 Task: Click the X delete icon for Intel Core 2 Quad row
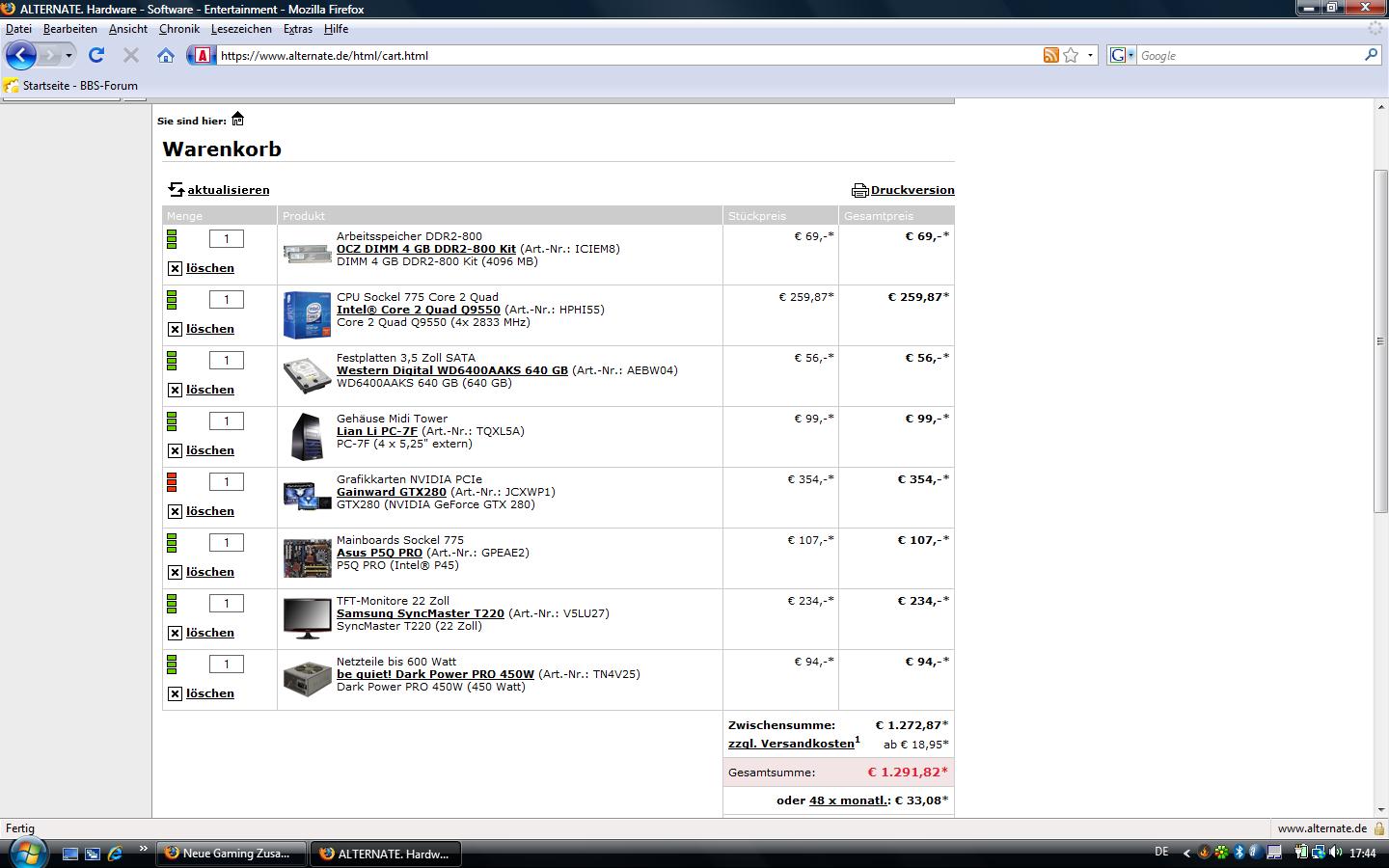point(175,329)
